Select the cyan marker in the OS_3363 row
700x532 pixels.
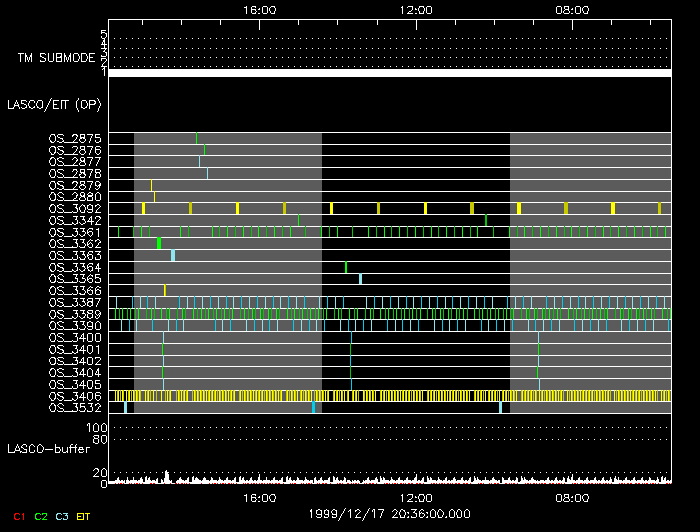[173, 256]
